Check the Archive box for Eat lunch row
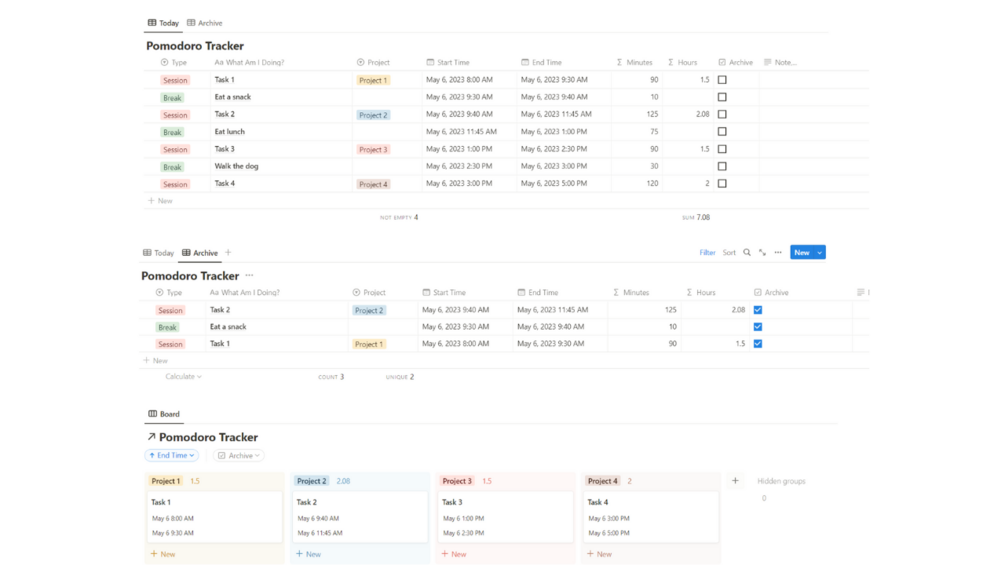 722,131
